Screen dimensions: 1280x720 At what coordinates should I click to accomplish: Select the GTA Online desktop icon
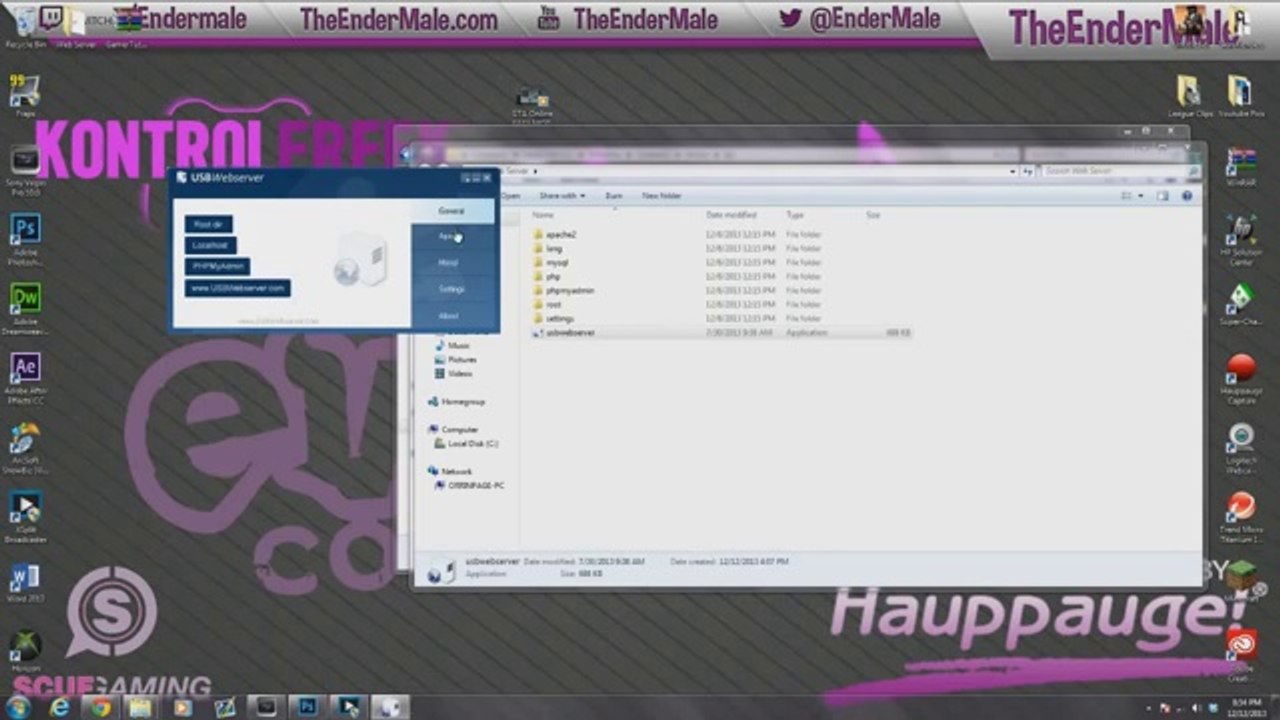(532, 104)
